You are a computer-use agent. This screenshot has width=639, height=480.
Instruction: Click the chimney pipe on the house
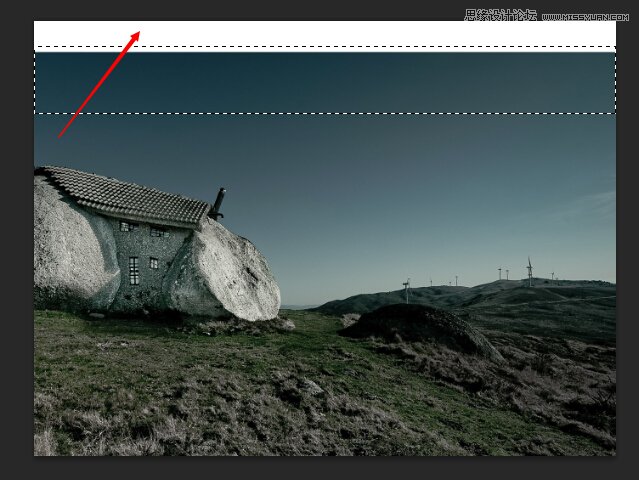click(217, 203)
